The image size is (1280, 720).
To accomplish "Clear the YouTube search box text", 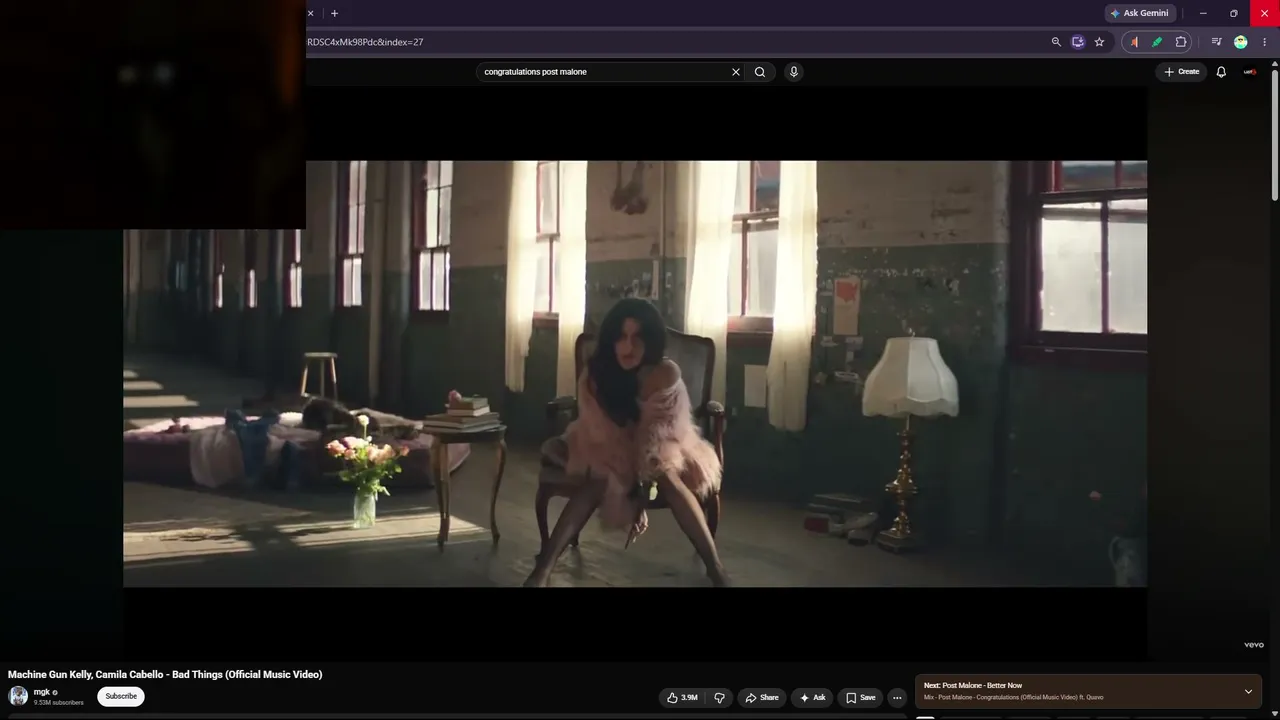I will coord(736,72).
